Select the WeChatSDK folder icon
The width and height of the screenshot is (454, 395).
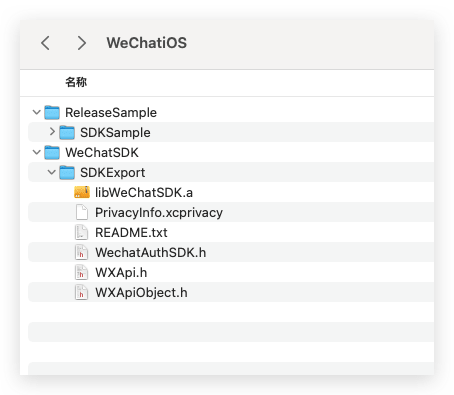(x=52, y=153)
